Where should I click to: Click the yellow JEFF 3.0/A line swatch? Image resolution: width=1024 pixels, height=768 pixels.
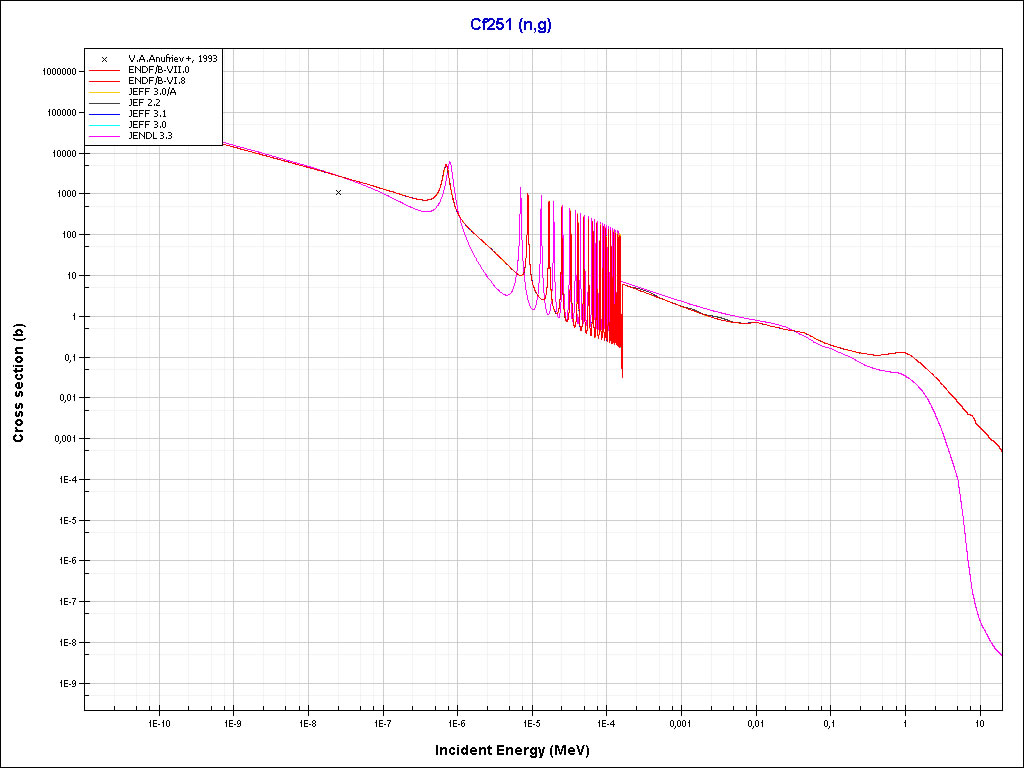pos(104,91)
